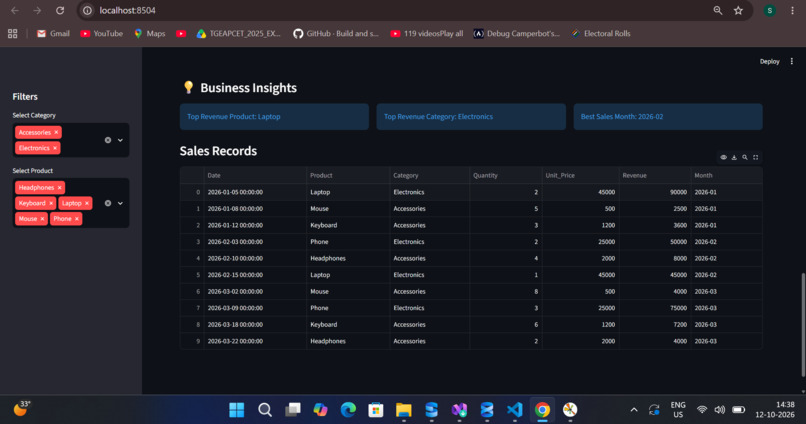The height and width of the screenshot is (424, 806).
Task: Select Best Sales Month: 2026-02 insight card
Action: tap(668, 117)
